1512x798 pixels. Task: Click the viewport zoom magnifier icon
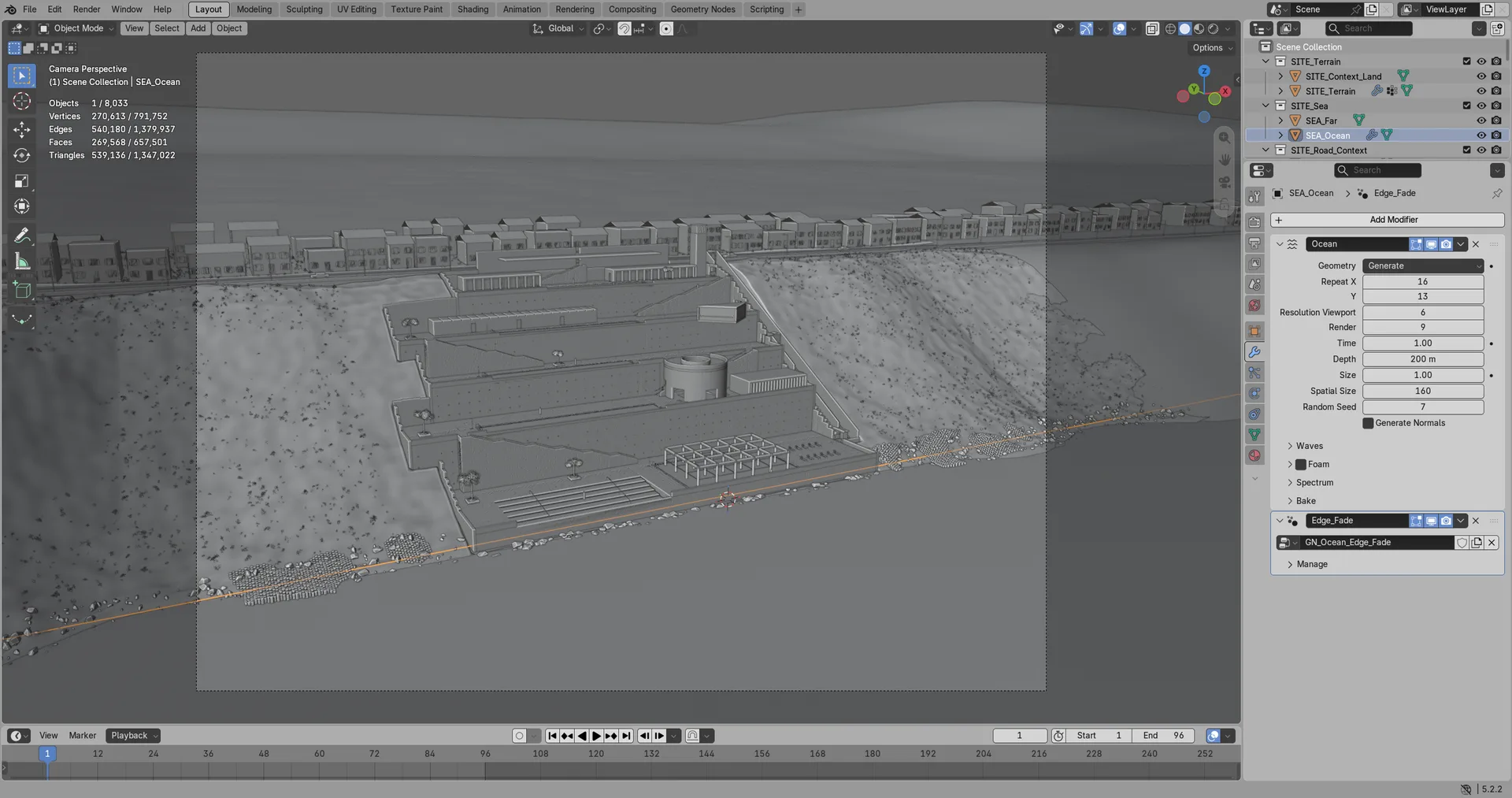[x=1225, y=138]
